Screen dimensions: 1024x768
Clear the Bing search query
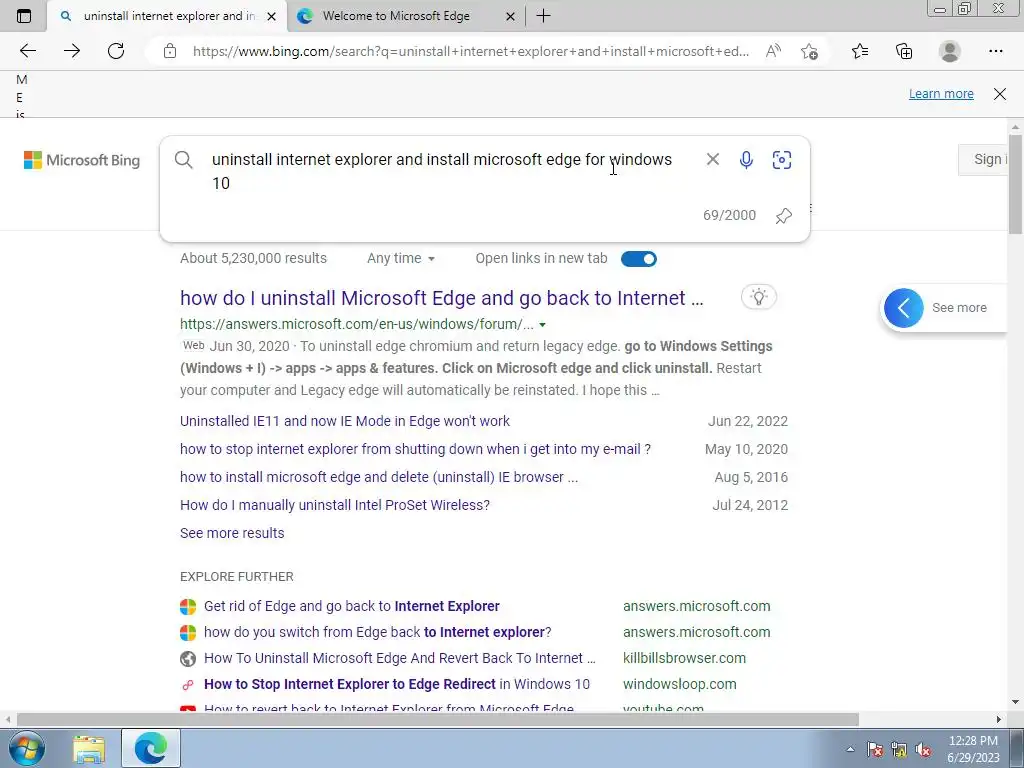pyautogui.click(x=712, y=159)
